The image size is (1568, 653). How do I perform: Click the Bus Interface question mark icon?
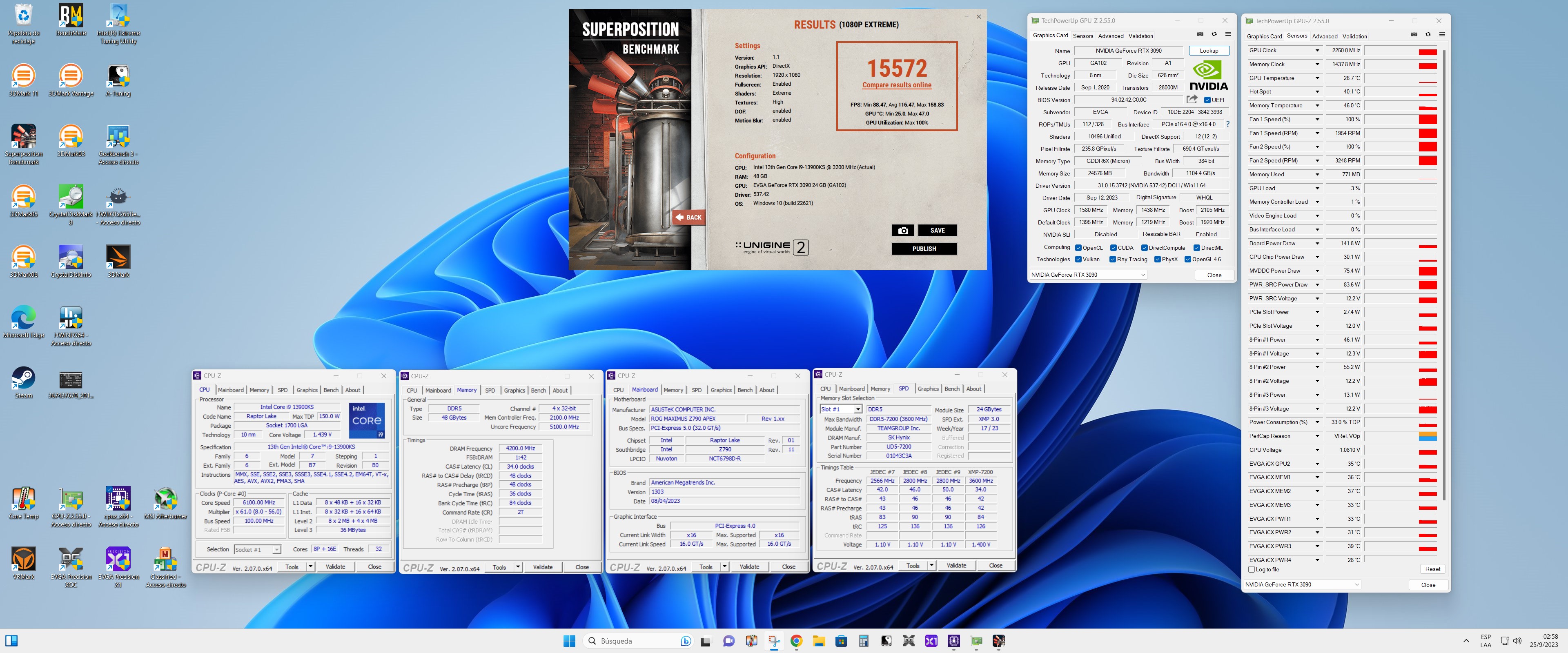click(1228, 124)
